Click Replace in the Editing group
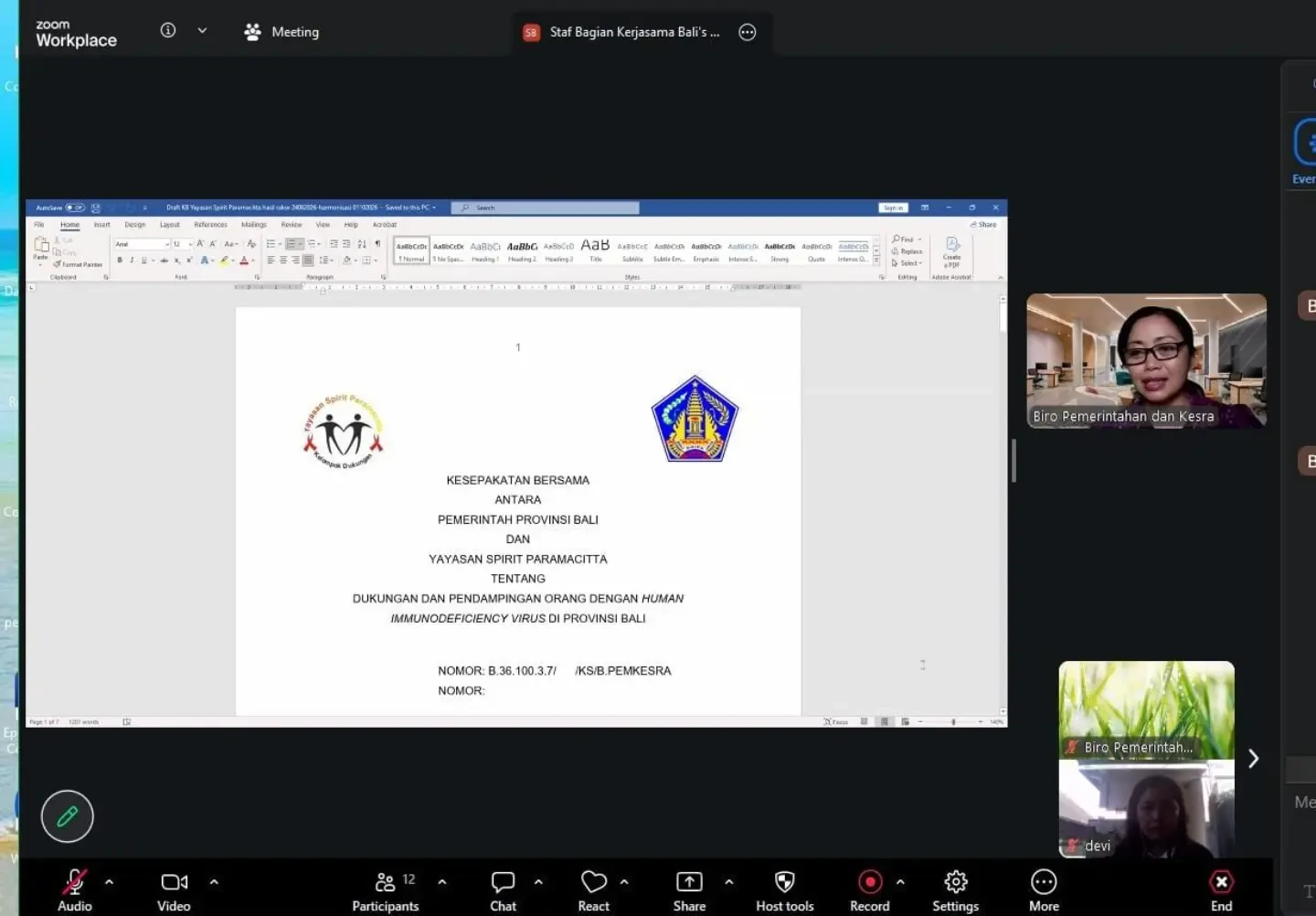This screenshot has width=1316, height=916. [x=907, y=251]
